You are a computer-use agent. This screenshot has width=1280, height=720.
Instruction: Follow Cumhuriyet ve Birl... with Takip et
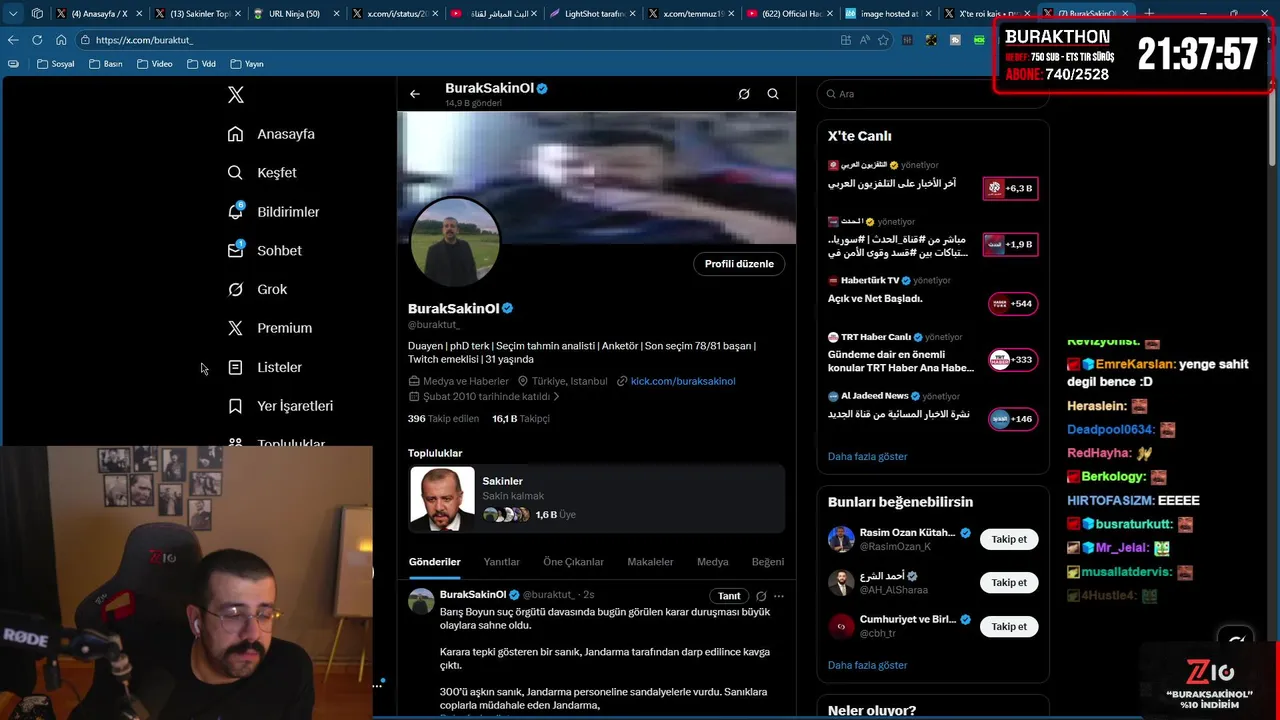[x=1009, y=626]
